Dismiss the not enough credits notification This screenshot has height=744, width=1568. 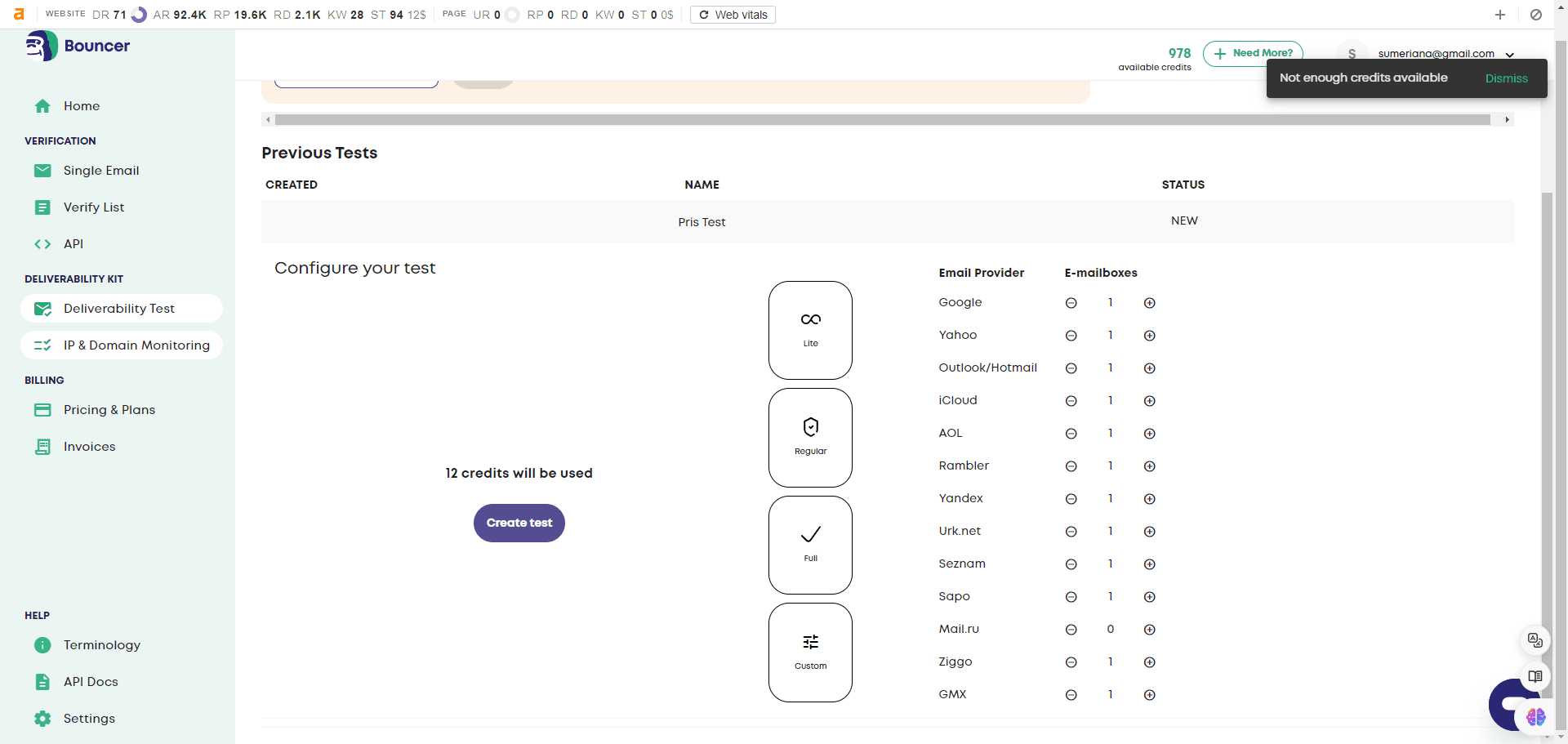point(1506,78)
